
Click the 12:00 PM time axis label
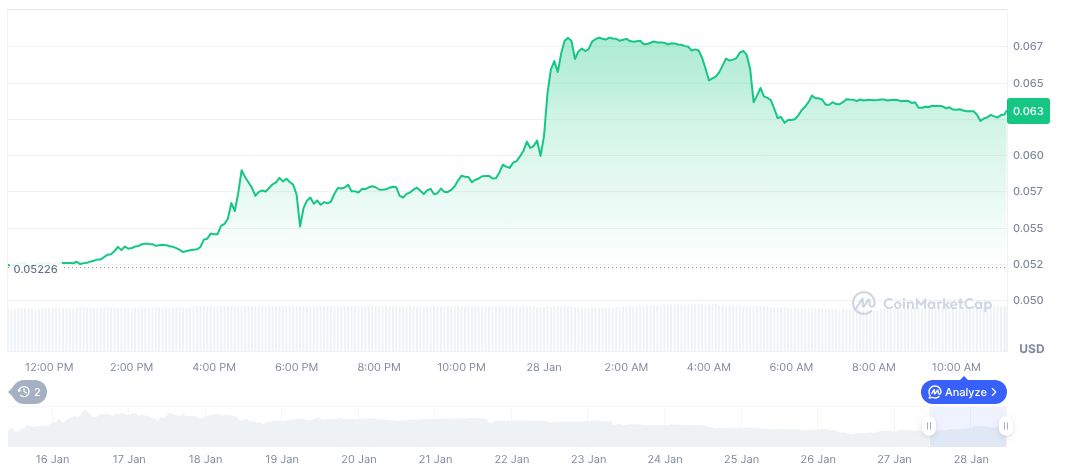49,367
